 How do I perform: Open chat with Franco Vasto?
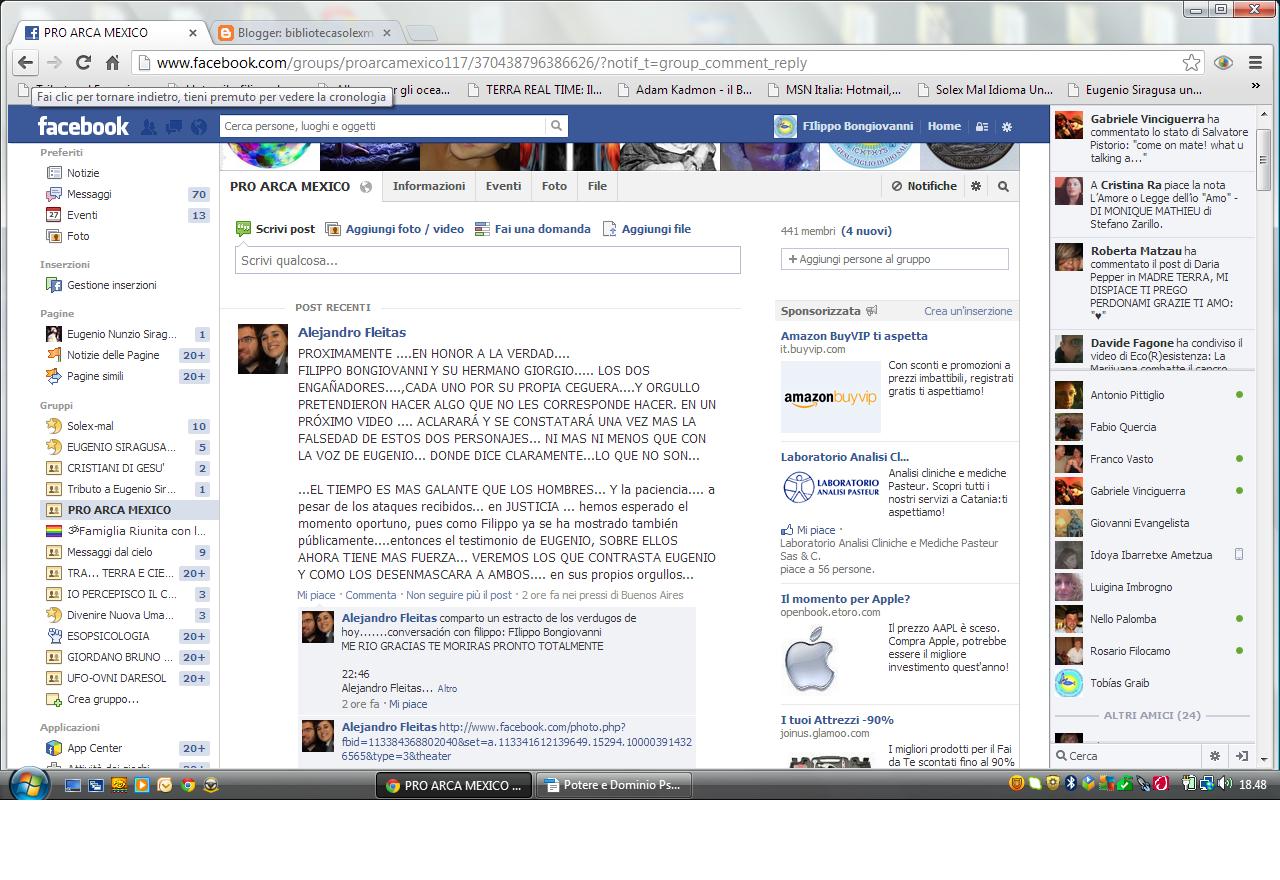coord(1151,459)
